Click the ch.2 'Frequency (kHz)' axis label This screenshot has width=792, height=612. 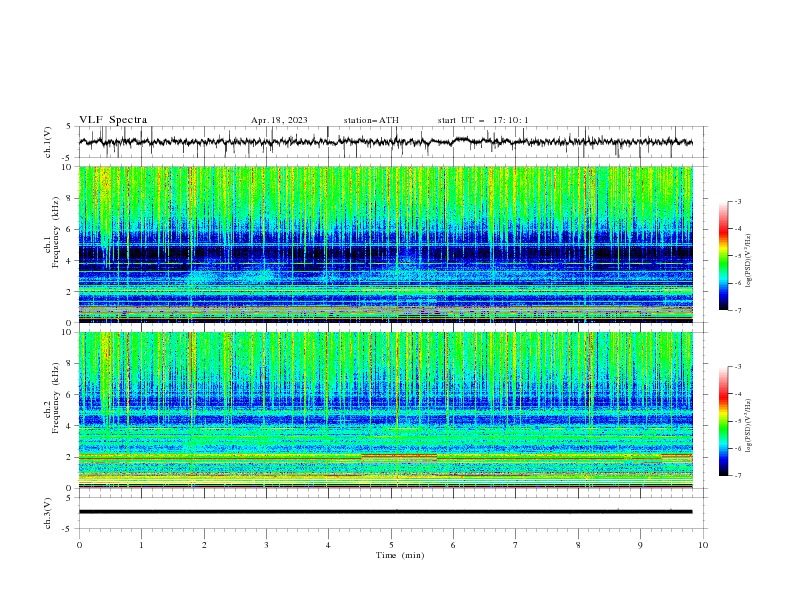(x=56, y=398)
